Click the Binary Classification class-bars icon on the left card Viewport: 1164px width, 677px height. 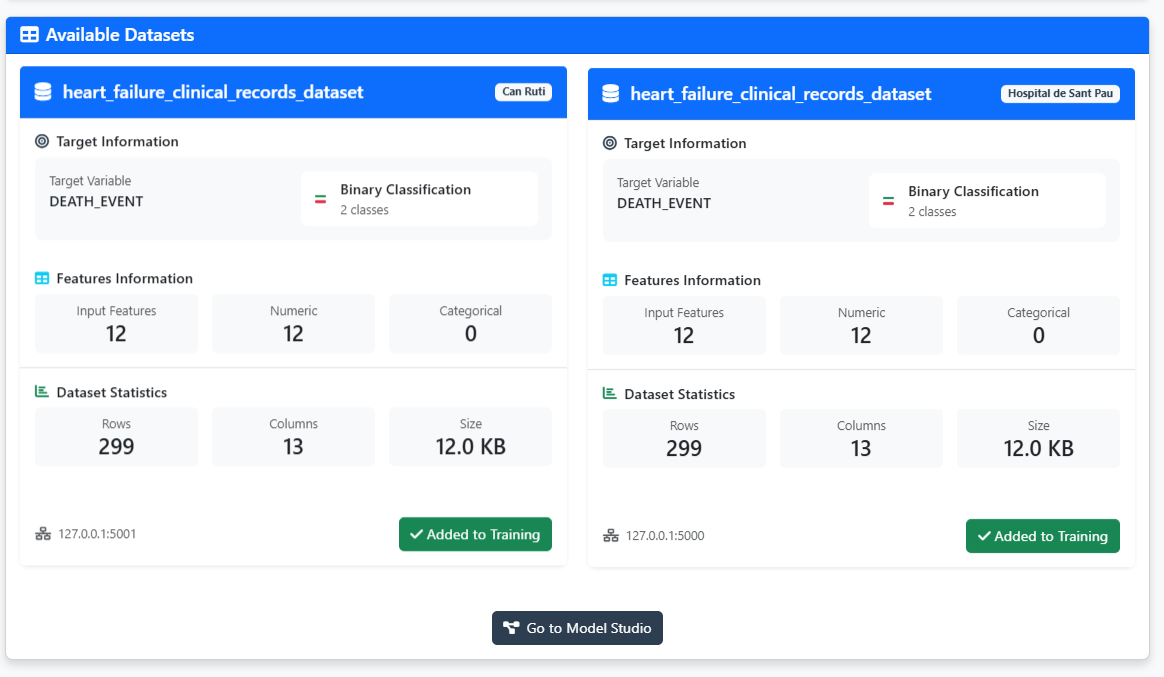coord(319,197)
